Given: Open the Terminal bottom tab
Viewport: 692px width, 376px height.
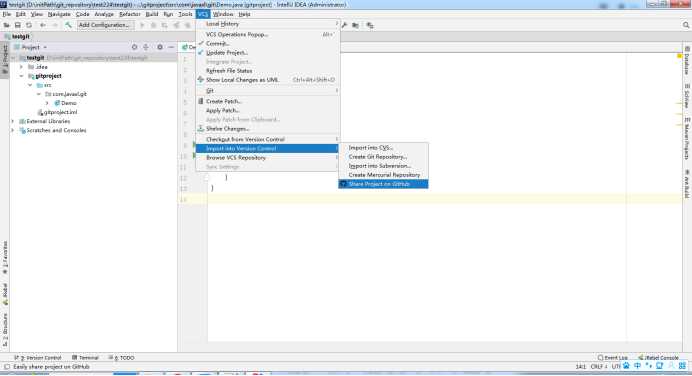Looking at the screenshot, I should pos(85,357).
